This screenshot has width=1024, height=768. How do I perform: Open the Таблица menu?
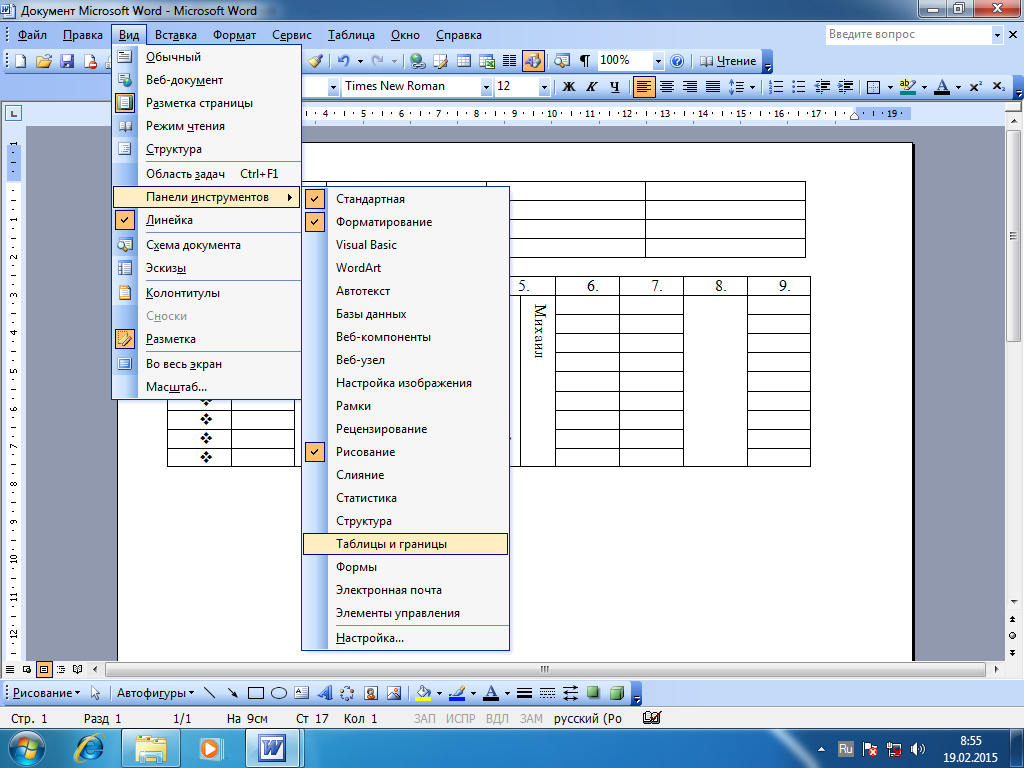pos(351,35)
